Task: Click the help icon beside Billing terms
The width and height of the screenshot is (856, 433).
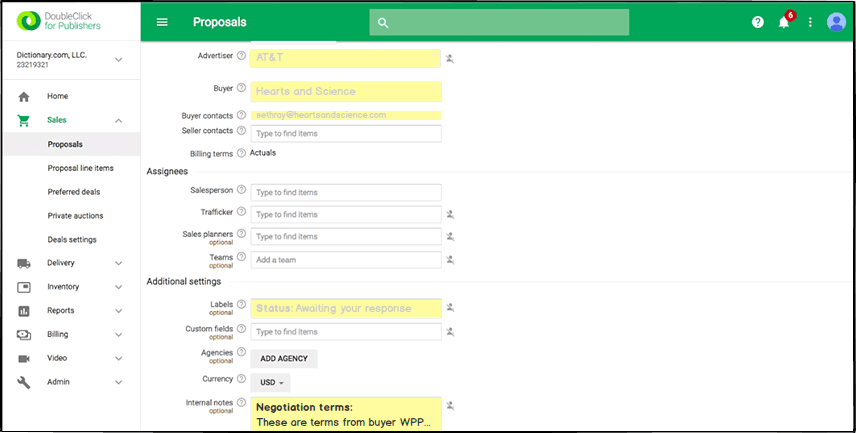Action: click(x=241, y=153)
